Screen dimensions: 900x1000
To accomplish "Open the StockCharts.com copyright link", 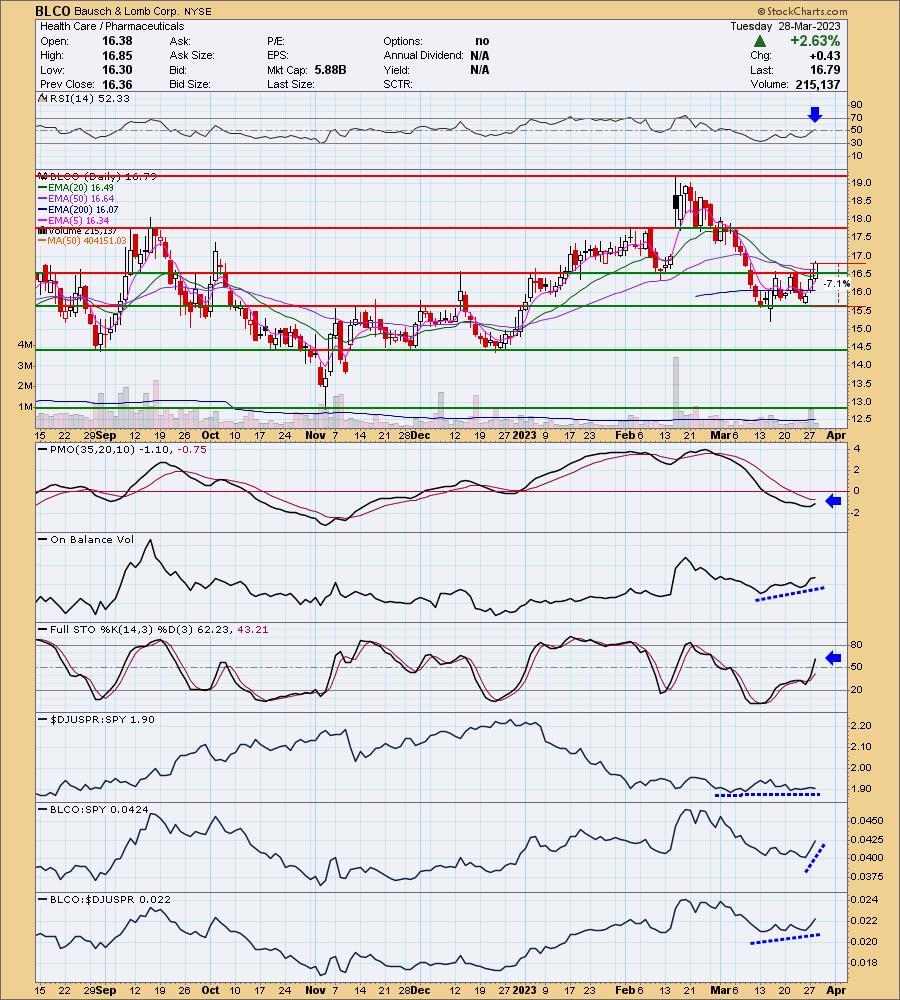I will [x=802, y=11].
